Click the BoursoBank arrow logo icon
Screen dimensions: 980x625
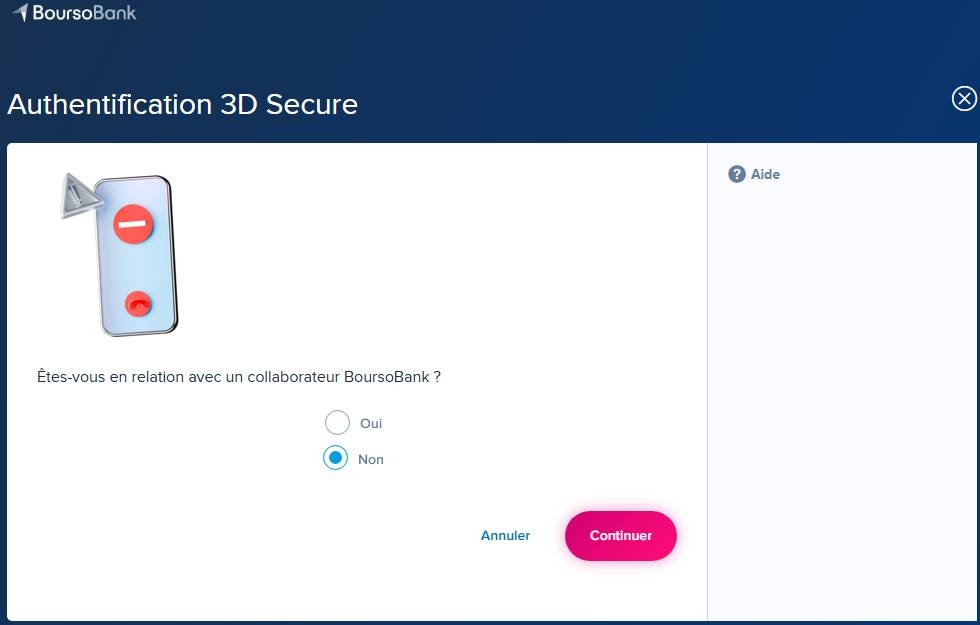tap(20, 13)
